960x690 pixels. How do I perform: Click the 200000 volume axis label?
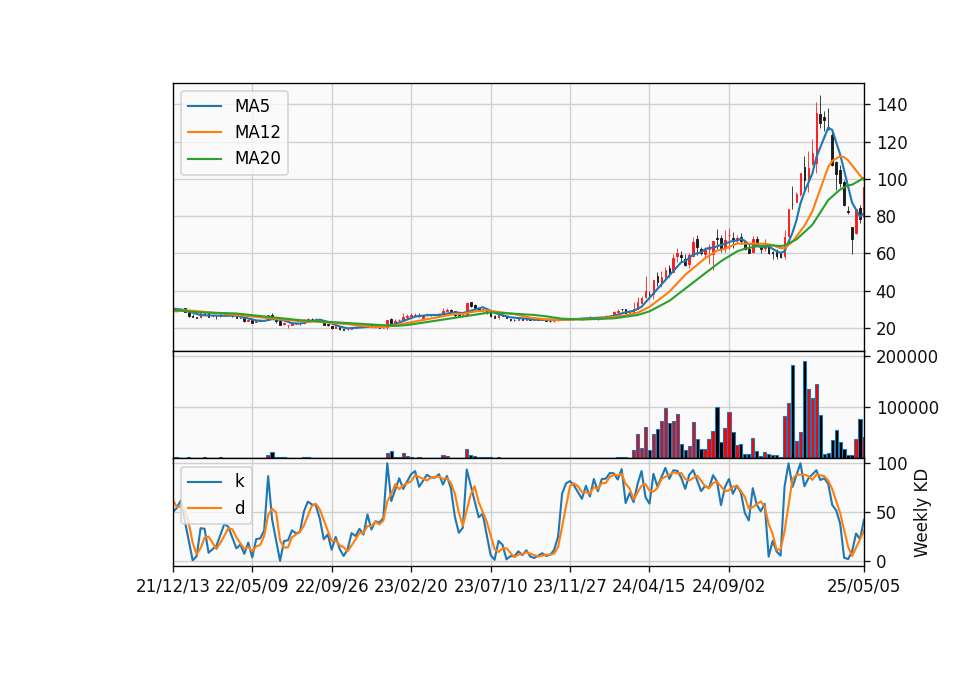coord(907,357)
